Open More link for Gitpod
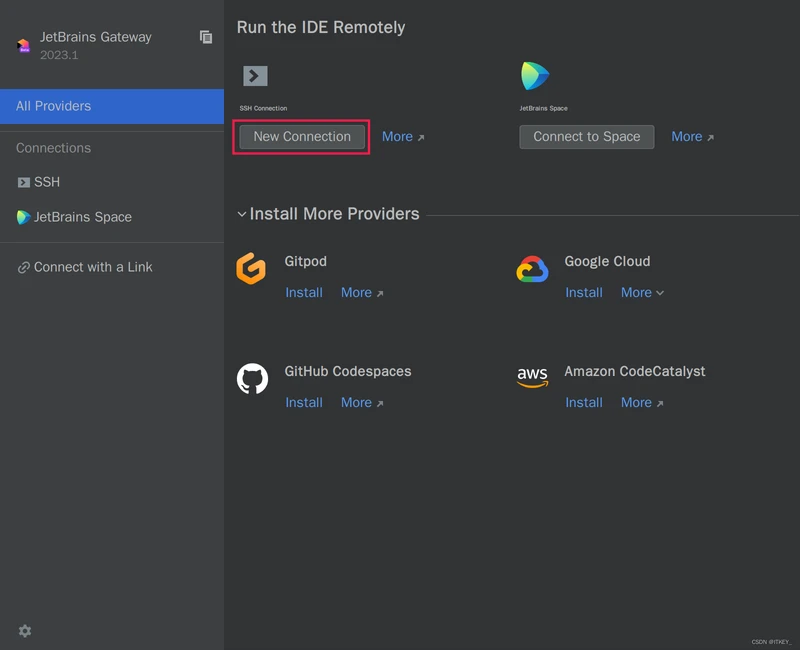Screen dimensions: 800x650 [362, 293]
